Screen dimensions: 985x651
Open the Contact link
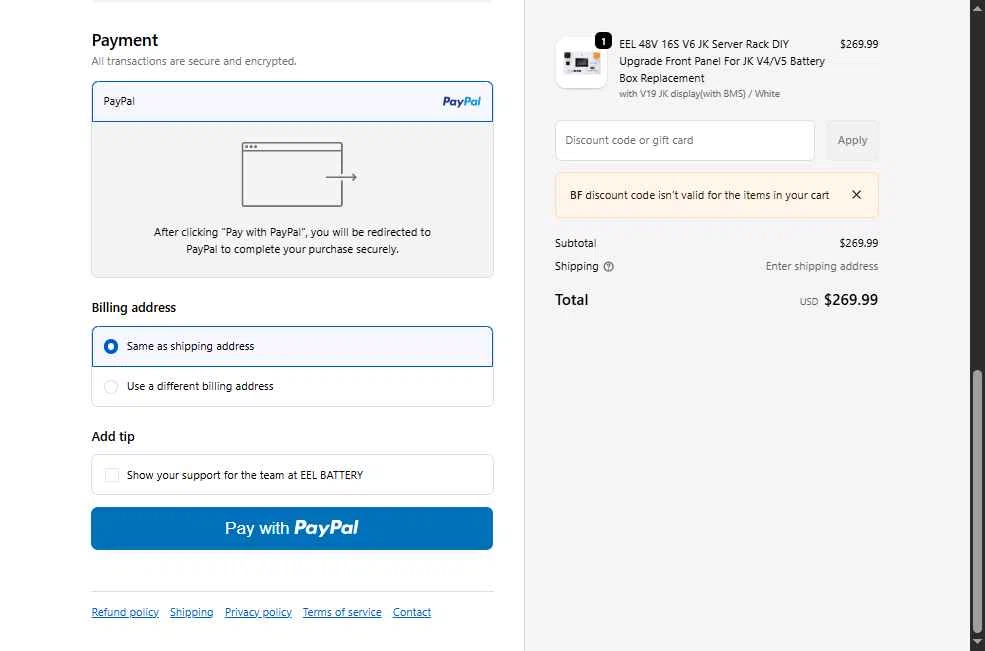(x=411, y=612)
